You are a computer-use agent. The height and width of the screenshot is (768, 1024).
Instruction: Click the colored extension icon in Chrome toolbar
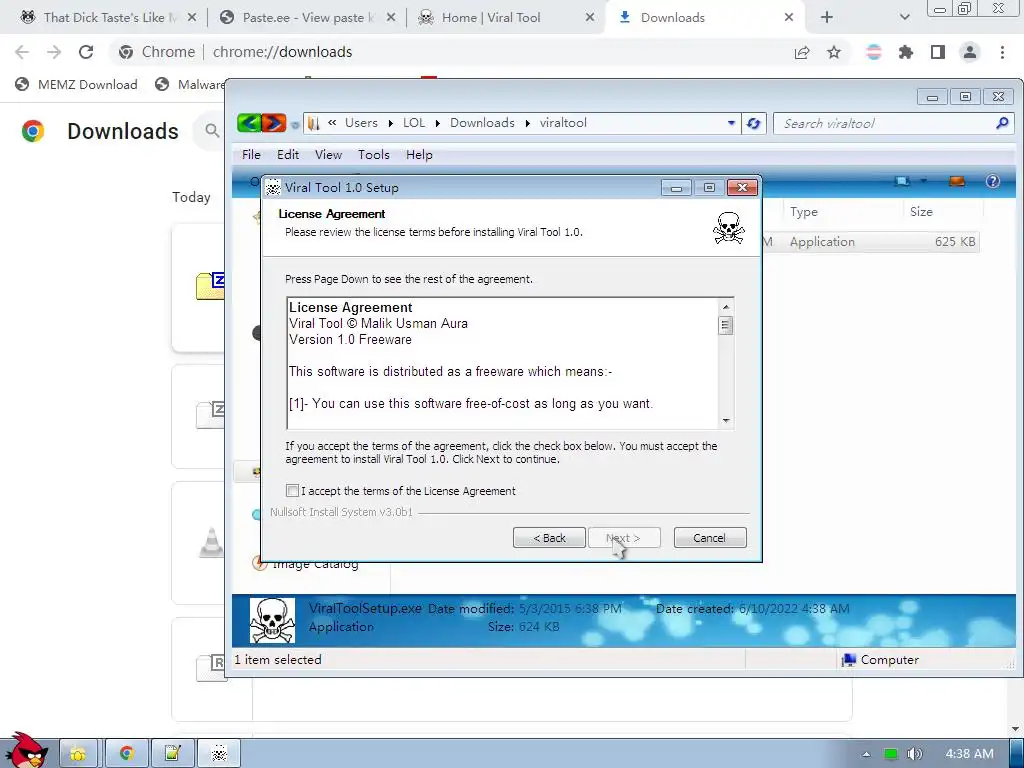point(874,52)
